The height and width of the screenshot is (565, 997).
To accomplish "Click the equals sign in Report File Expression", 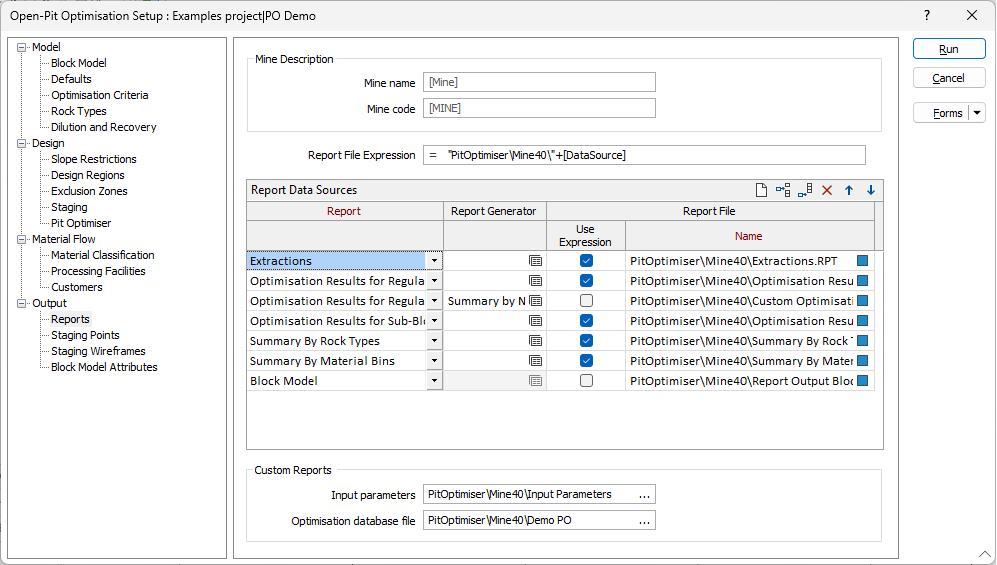I will click(433, 155).
